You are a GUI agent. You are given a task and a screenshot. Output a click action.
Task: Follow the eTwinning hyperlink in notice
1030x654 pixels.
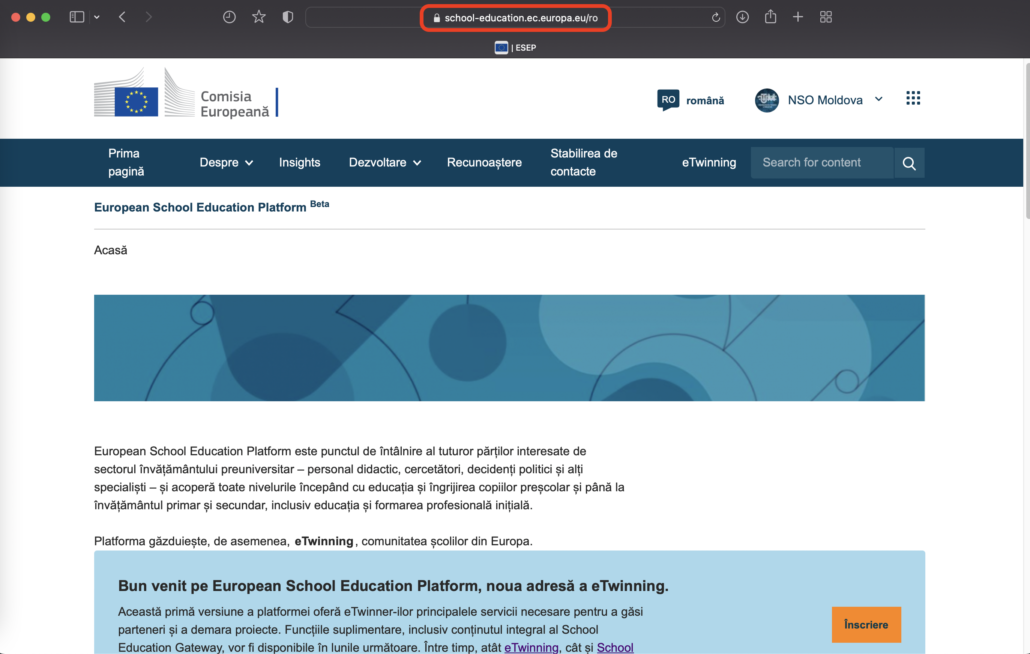pyautogui.click(x=531, y=647)
